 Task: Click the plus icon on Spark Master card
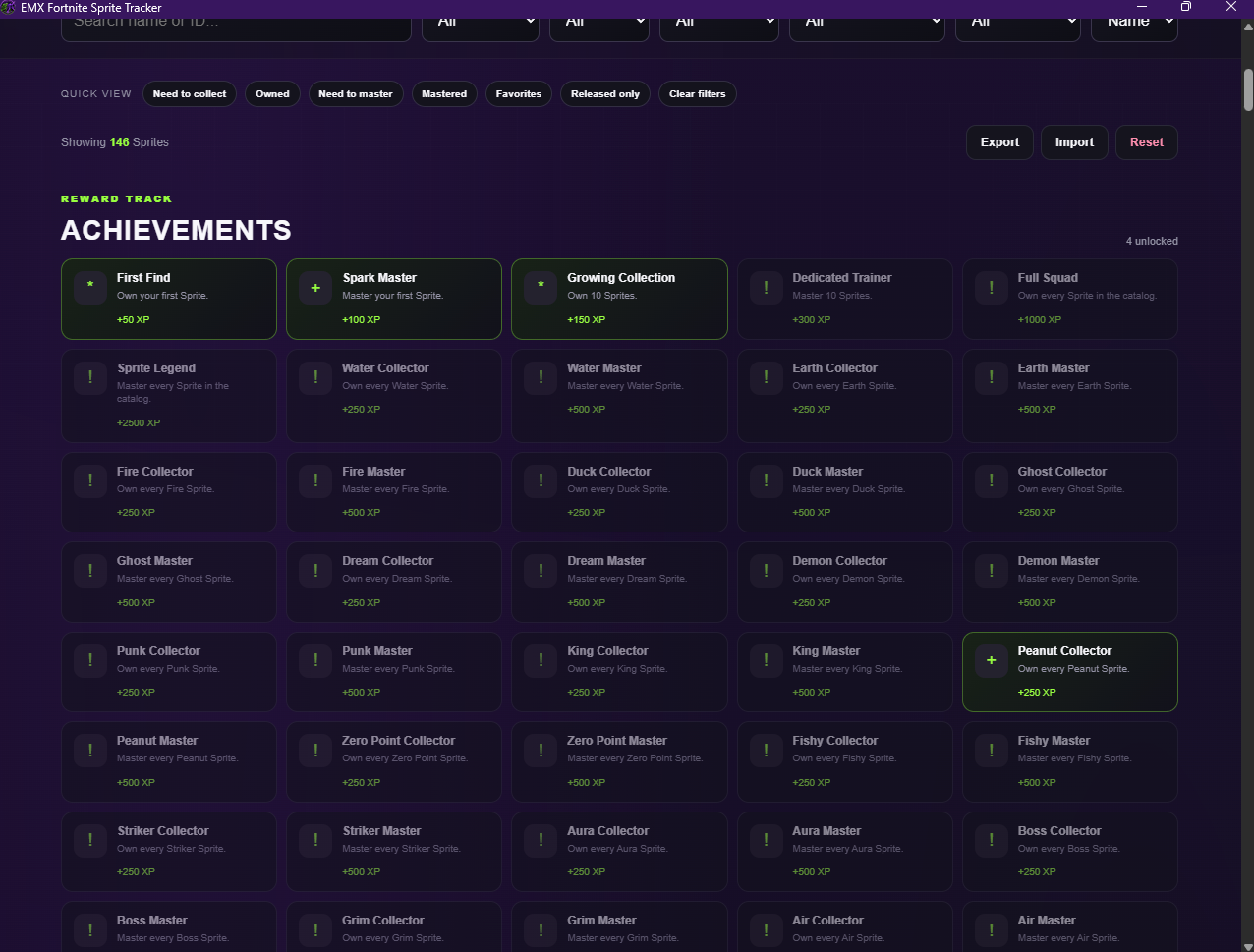tap(315, 288)
